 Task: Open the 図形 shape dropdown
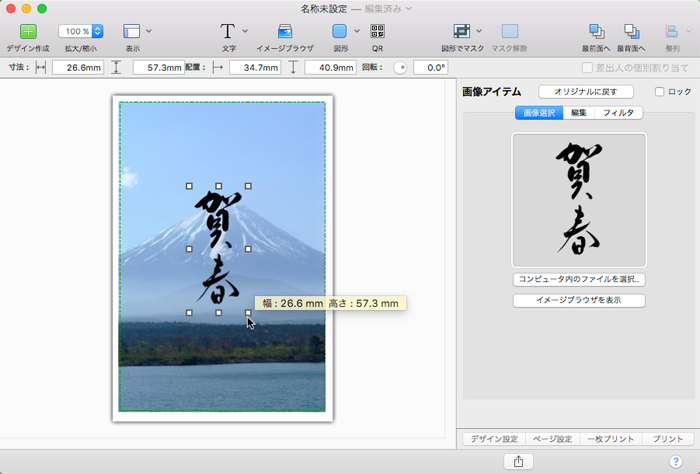357,31
